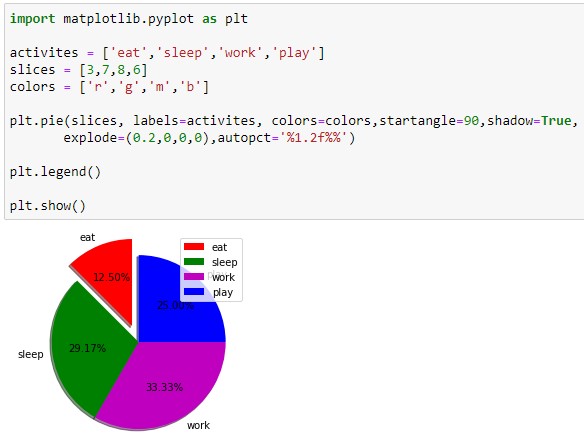Screen dimensions: 584x446
Task: Click the 'eat' legend label
Action: (x=219, y=247)
